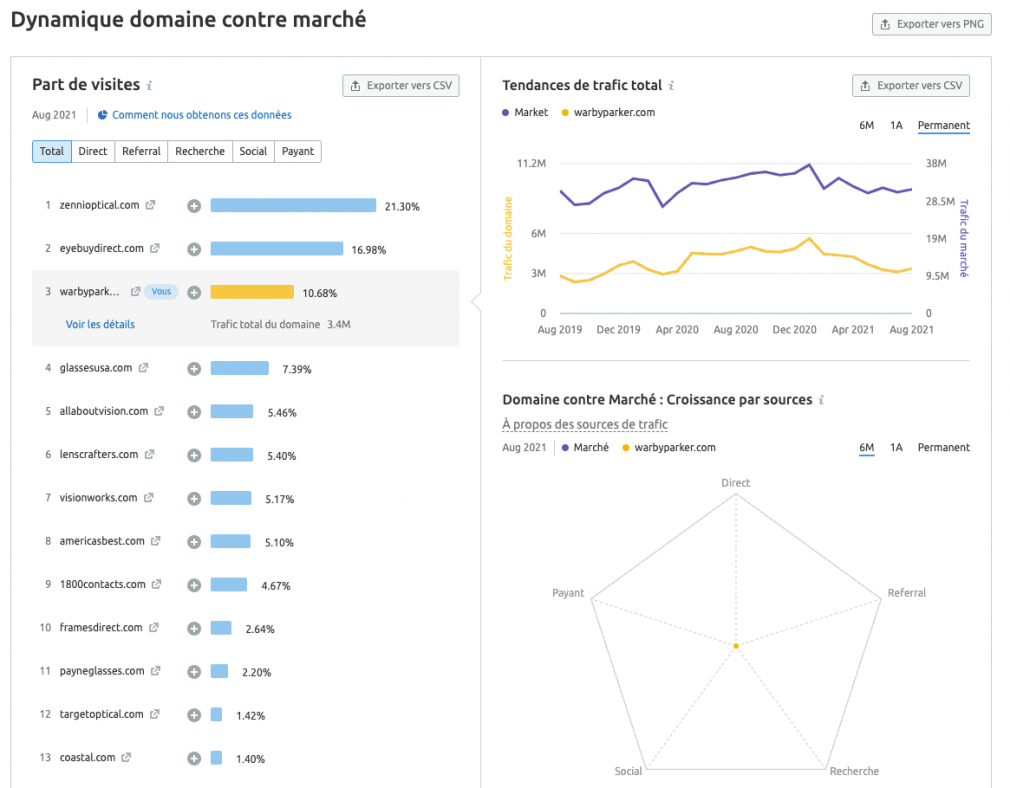Screen dimensions: 1010x788
Task: Click zennioptical.com blue share bar
Action: click(293, 206)
